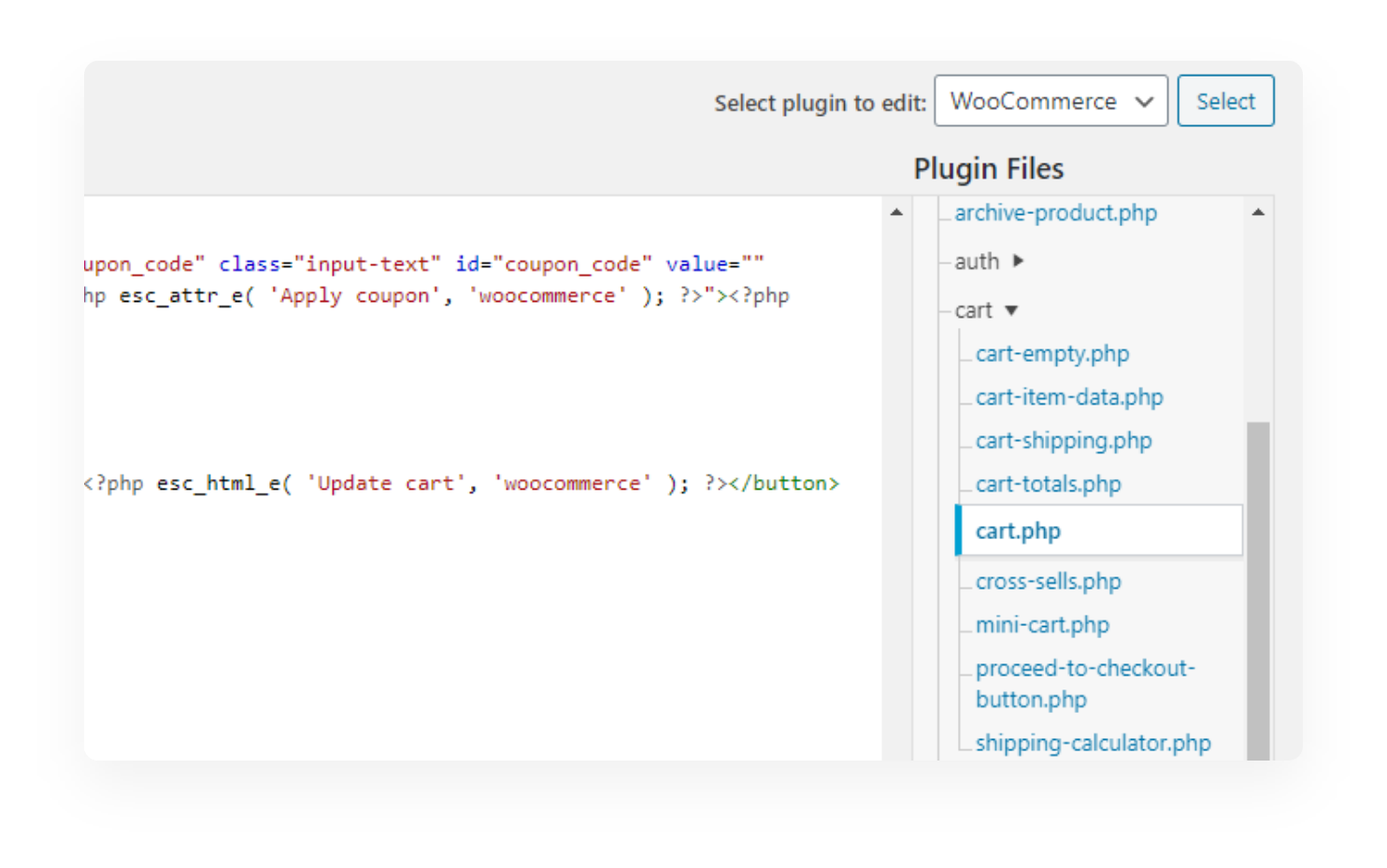
Task: Open the cart-shipping.php file
Action: [1064, 440]
